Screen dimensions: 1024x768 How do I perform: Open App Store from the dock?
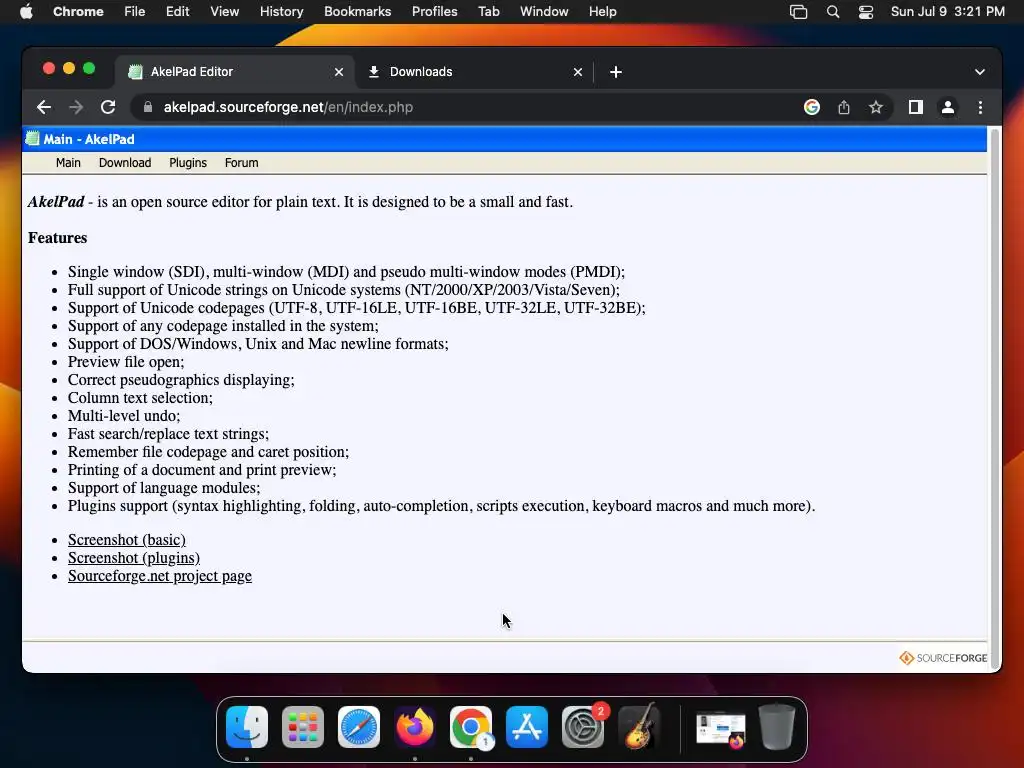click(x=527, y=727)
